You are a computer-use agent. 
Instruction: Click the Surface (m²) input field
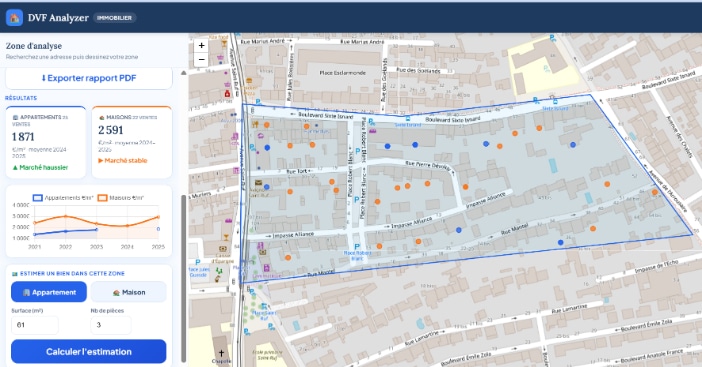point(35,325)
